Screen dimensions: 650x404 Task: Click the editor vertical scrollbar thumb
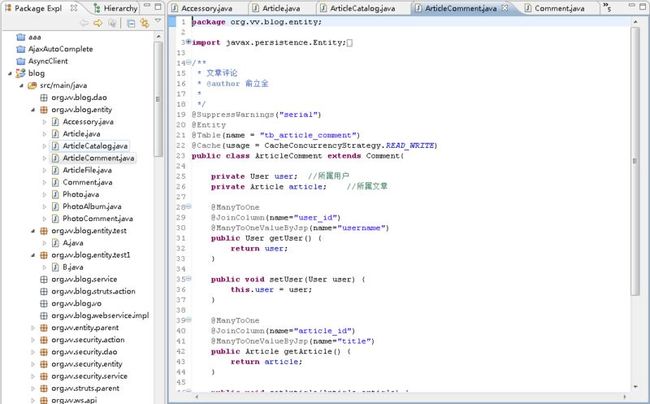(x=635, y=161)
